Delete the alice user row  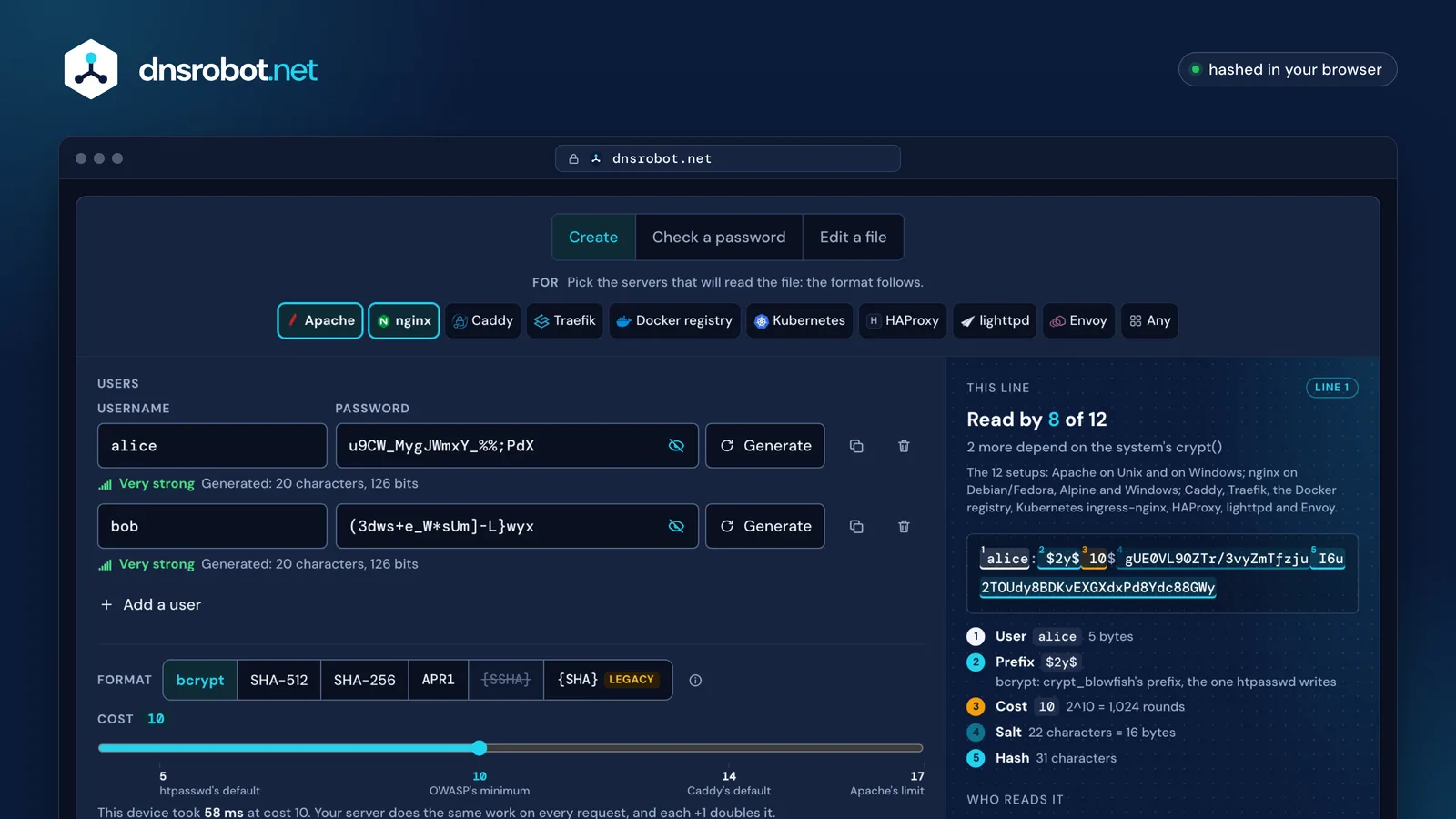904,446
